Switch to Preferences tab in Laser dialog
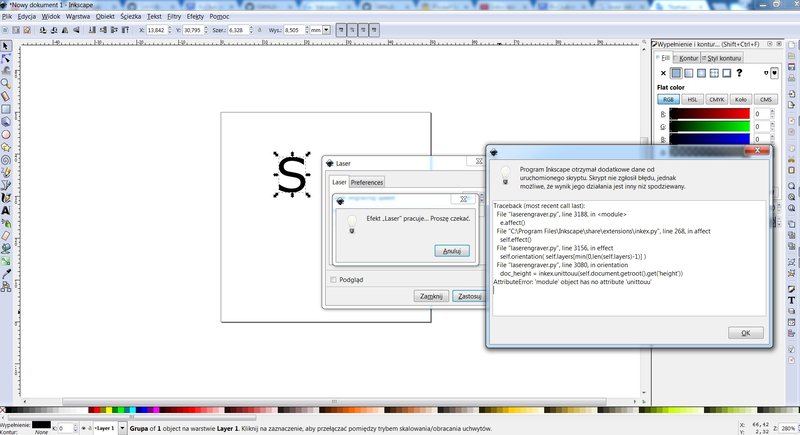 [367, 182]
